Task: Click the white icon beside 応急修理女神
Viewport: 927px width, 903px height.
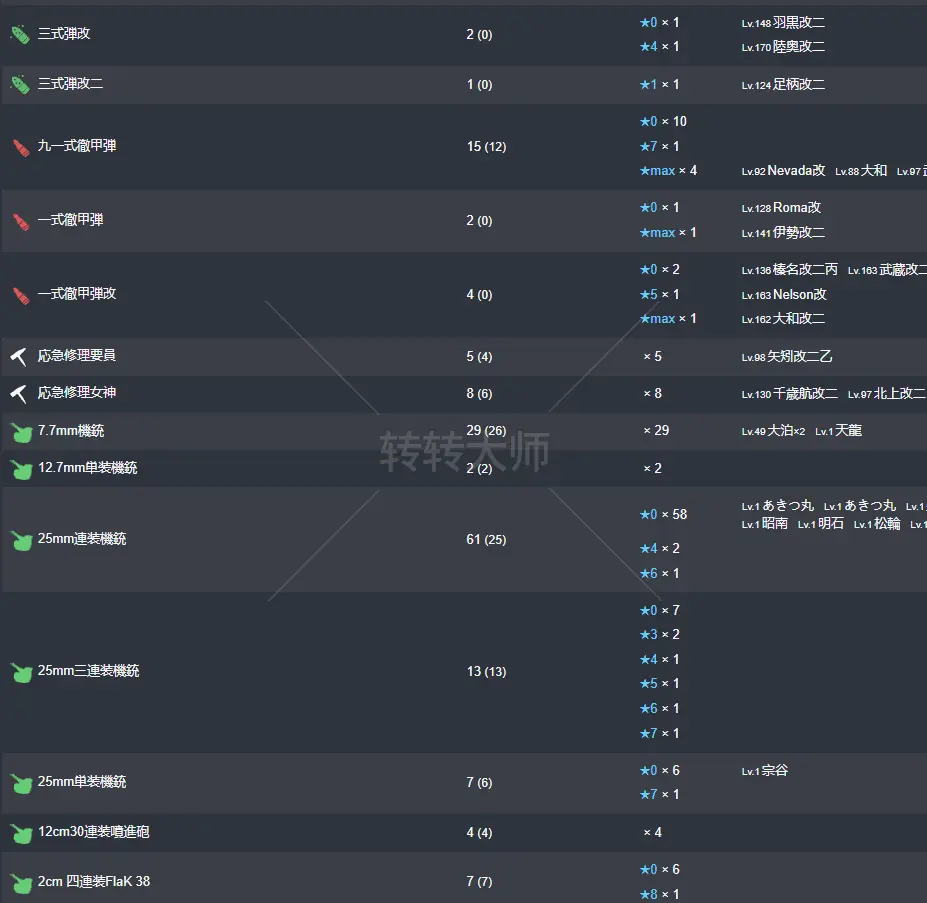Action: tap(19, 394)
